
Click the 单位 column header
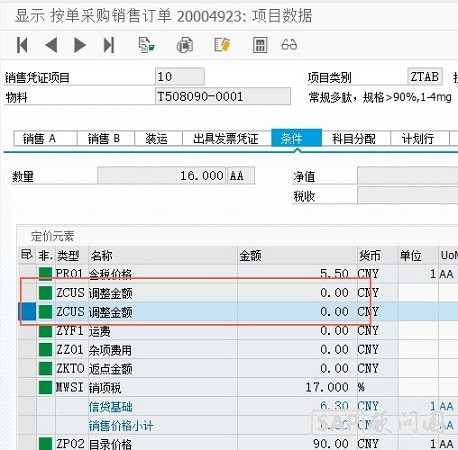418,256
